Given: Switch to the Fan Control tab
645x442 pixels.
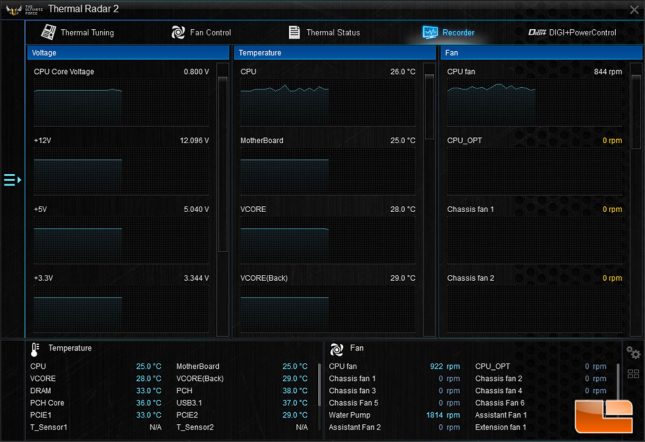Looking at the screenshot, I should [x=201, y=32].
